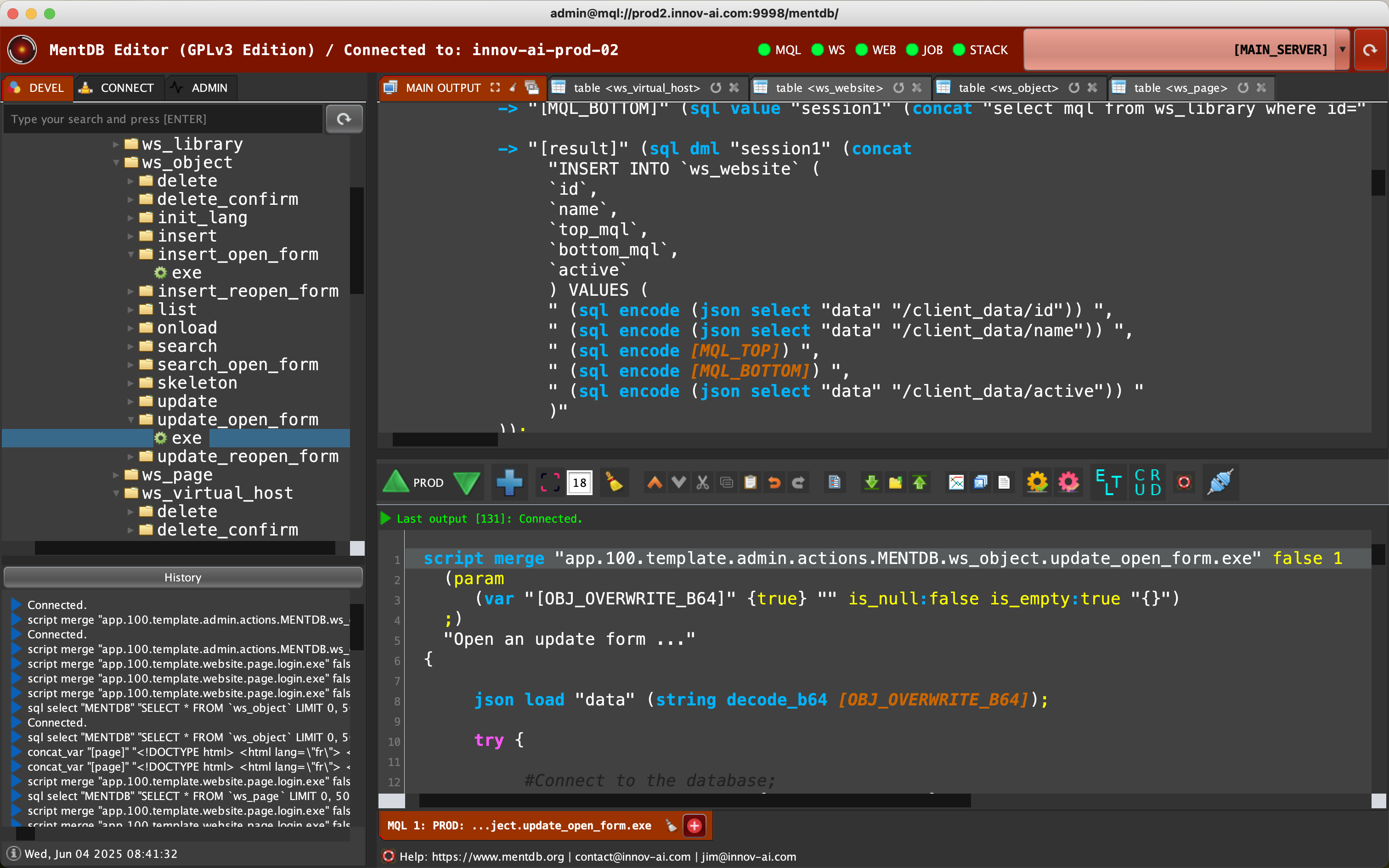Click the scissors cut icon
Screen dimensions: 1389x868
point(702,482)
